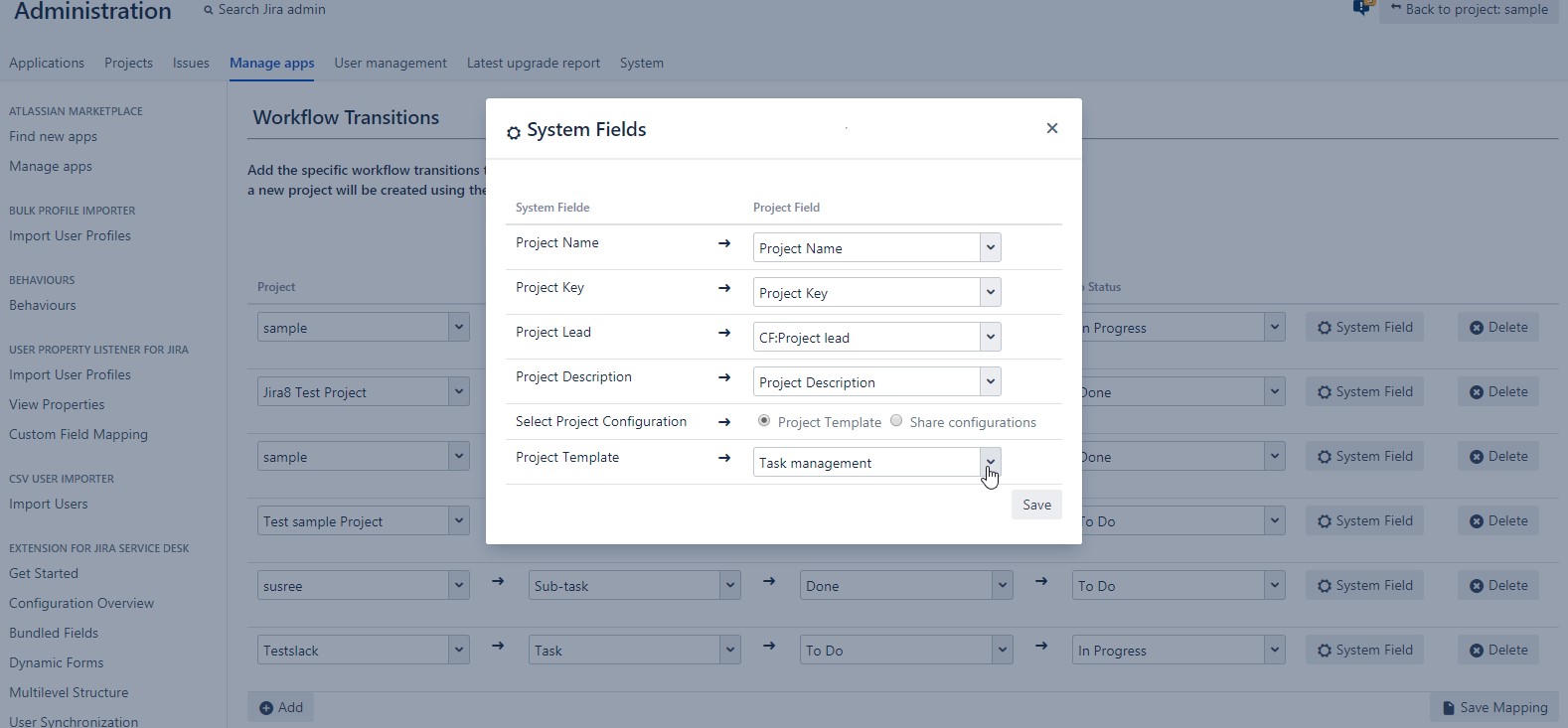This screenshot has height=728, width=1568.
Task: Open Import Users under CSV User Importer
Action: tap(49, 505)
